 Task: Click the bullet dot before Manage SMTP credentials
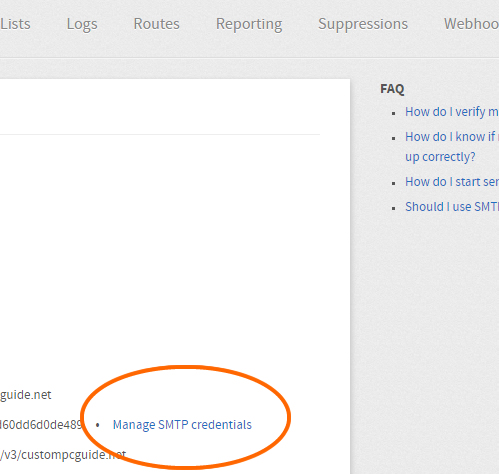click(x=98, y=425)
